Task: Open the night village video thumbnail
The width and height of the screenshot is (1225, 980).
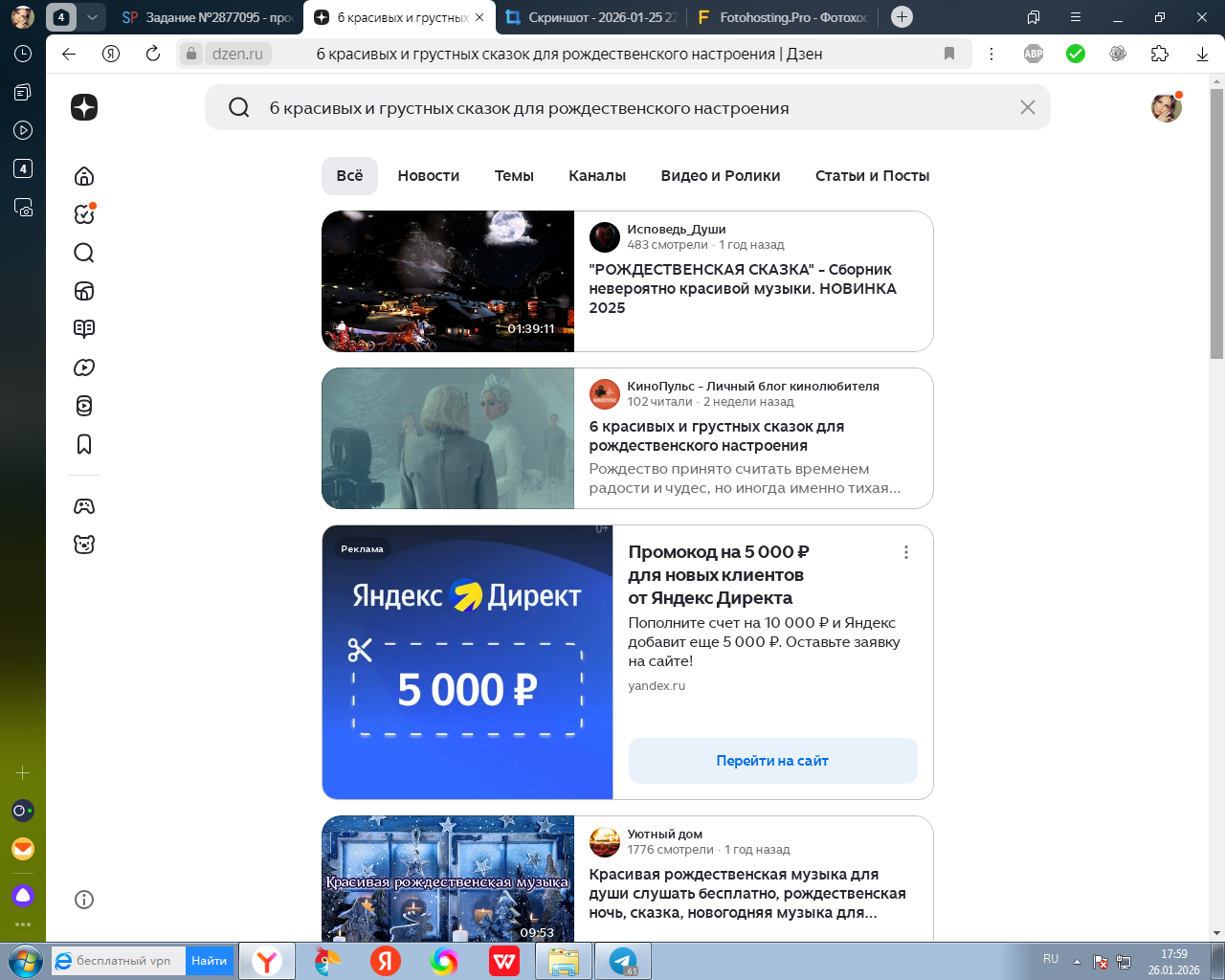Action: pos(448,281)
